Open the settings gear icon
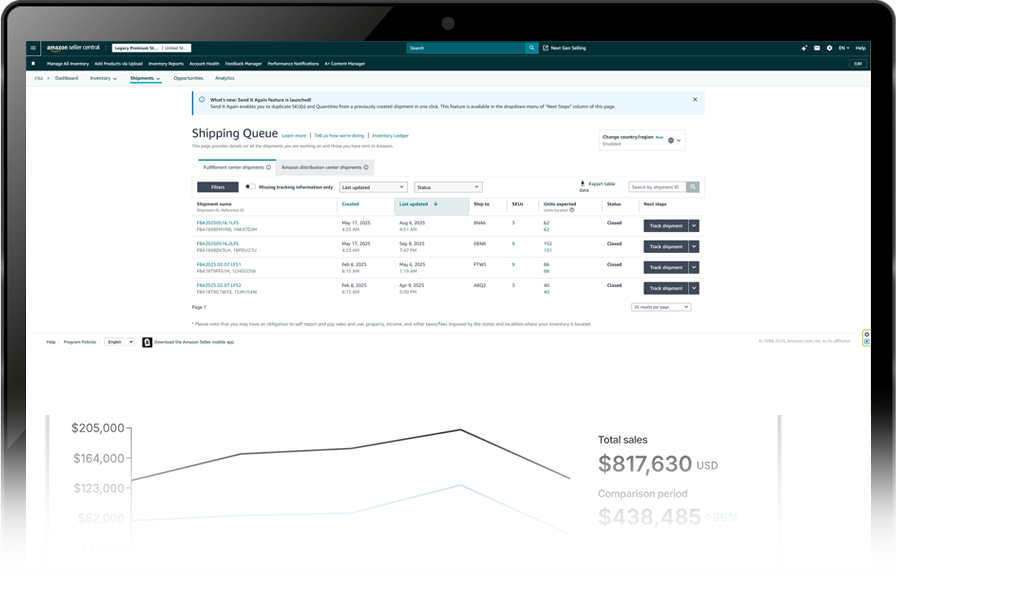The width and height of the screenshot is (1024, 596). 829,47
